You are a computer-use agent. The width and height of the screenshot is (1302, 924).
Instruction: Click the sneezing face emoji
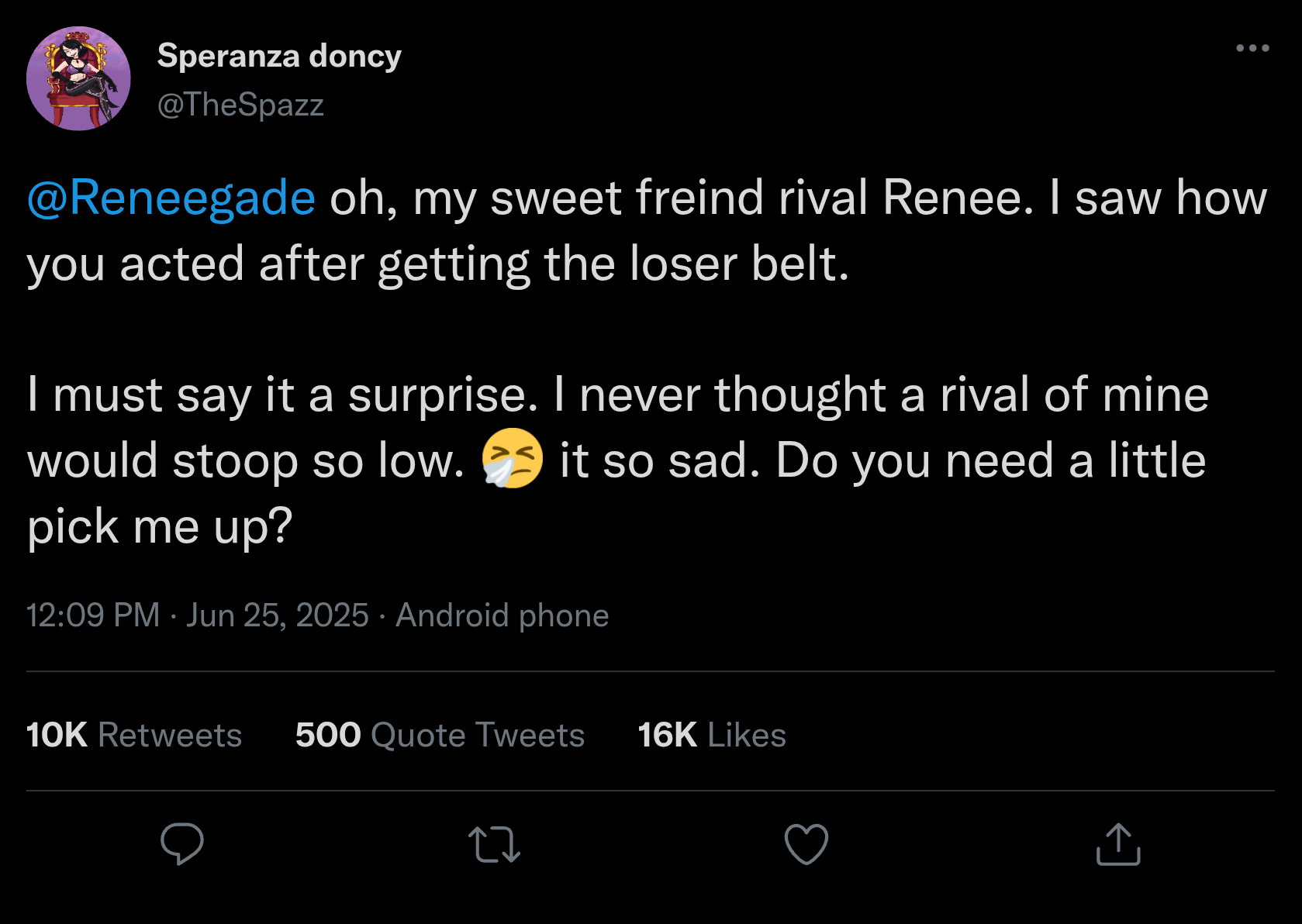(x=512, y=459)
